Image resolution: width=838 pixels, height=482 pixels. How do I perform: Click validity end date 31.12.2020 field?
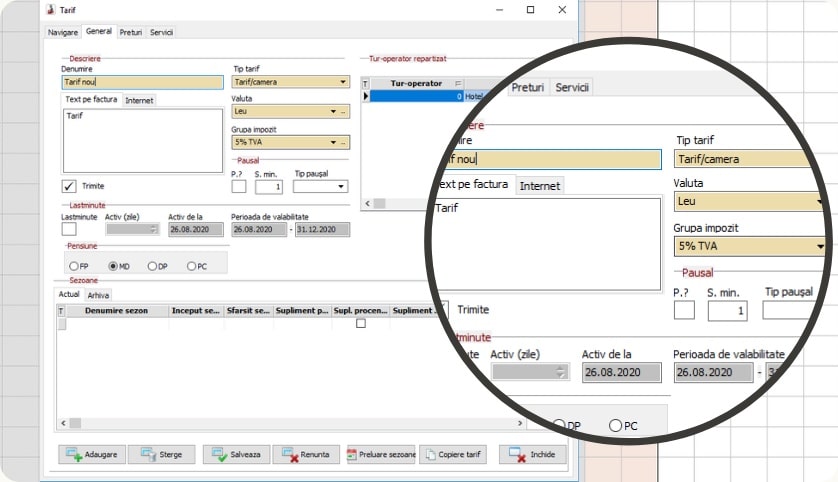point(322,229)
